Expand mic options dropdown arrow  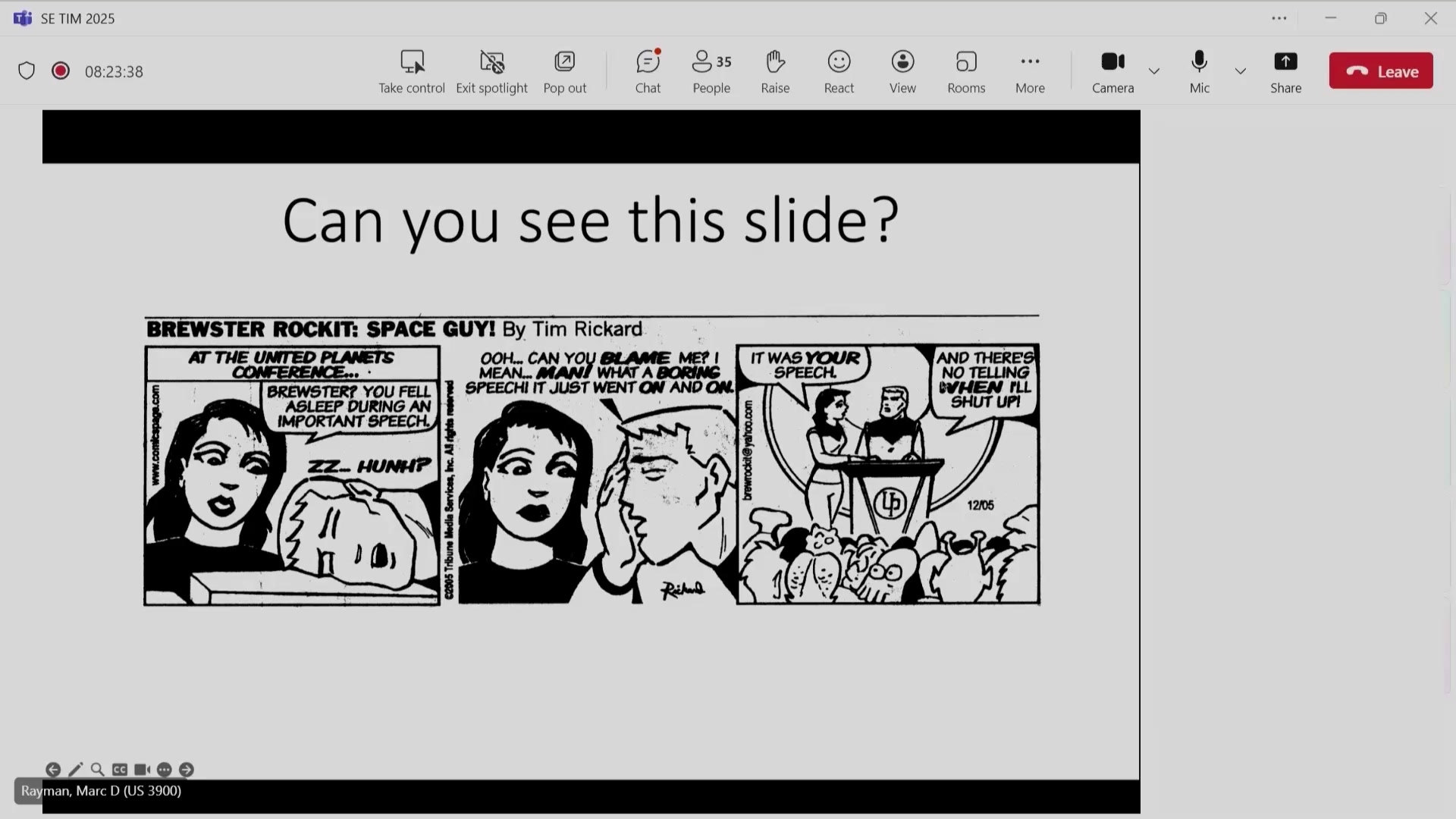click(1241, 71)
